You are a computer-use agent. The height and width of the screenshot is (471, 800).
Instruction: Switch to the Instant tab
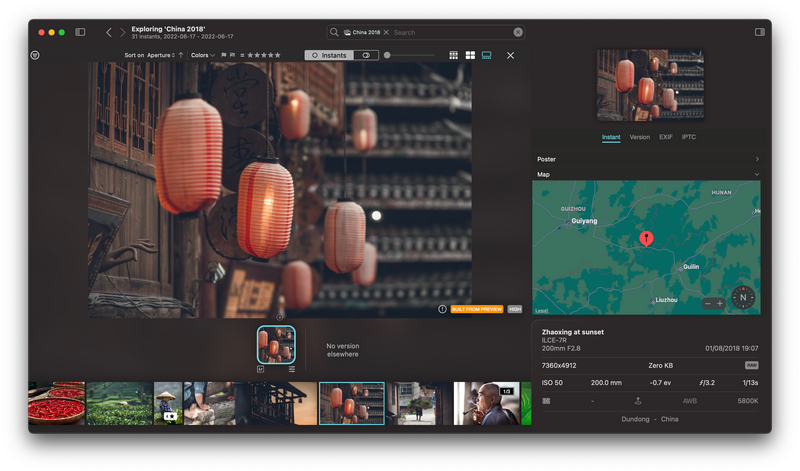(611, 137)
